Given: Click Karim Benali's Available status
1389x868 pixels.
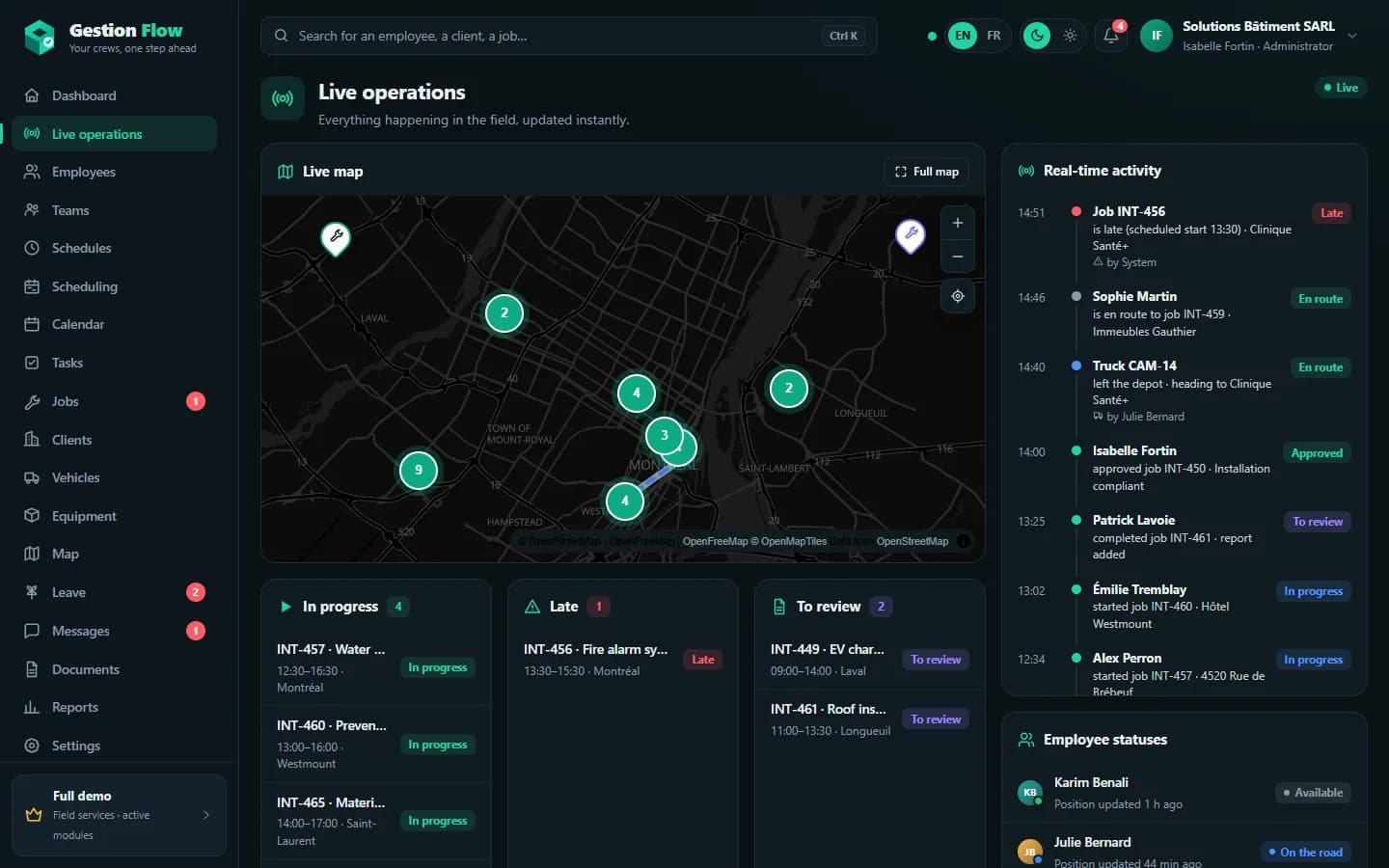Looking at the screenshot, I should 1312,793.
